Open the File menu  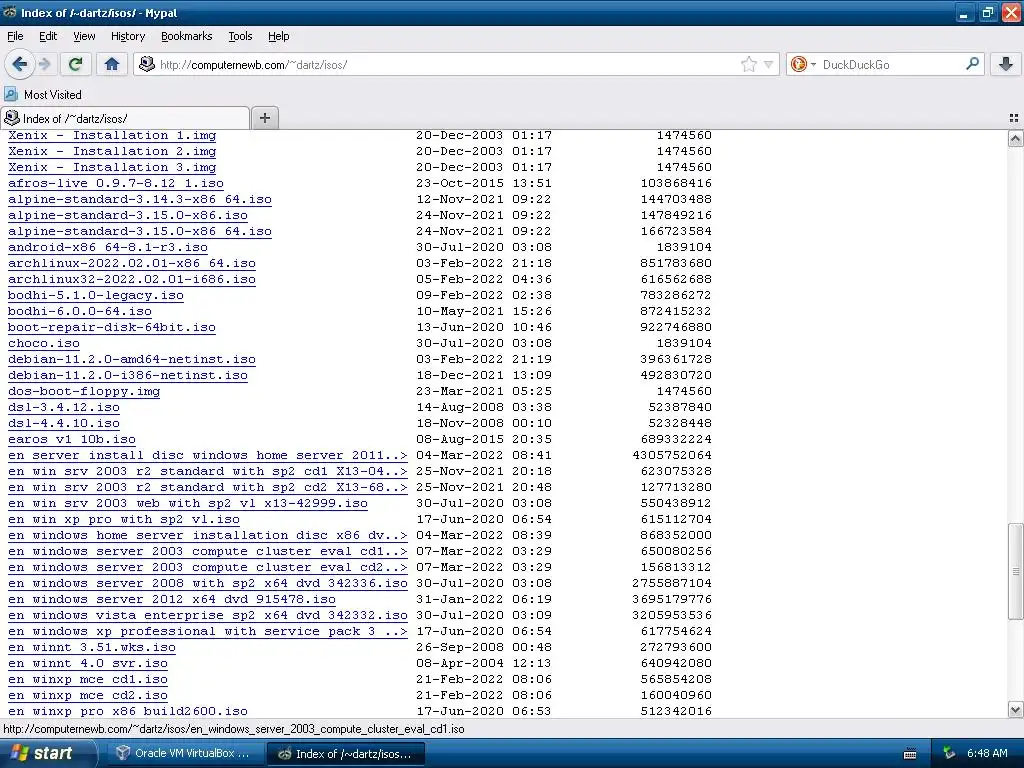coord(15,37)
